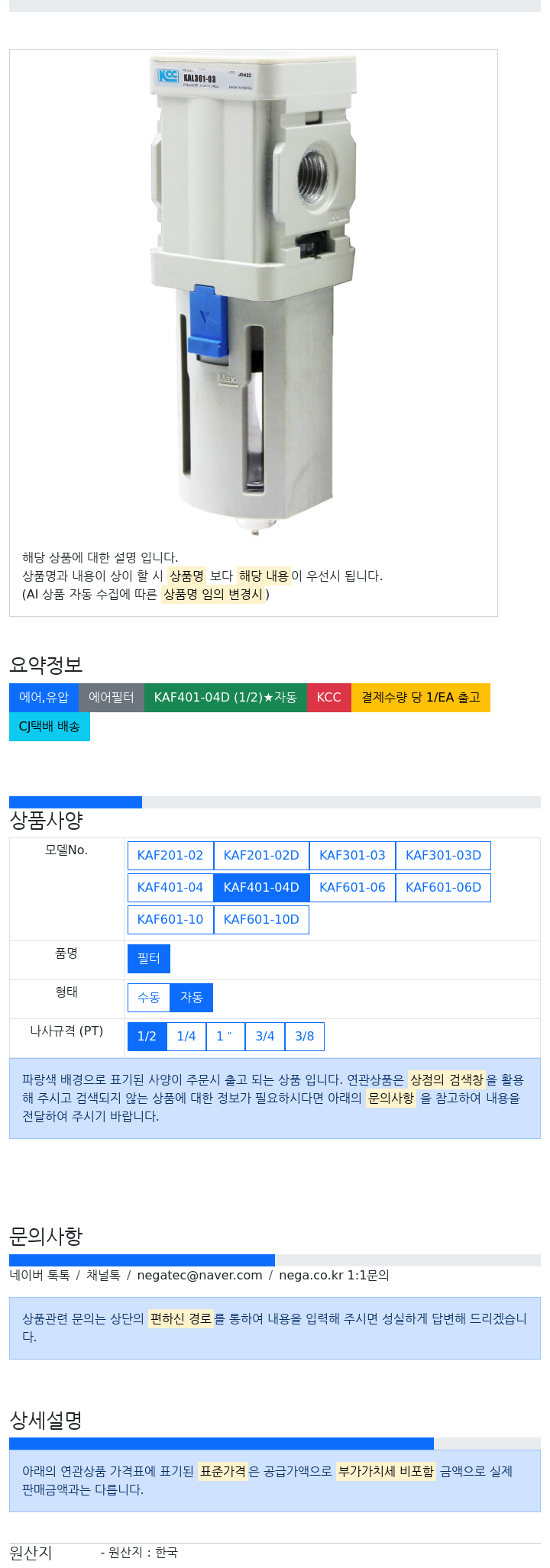Pick the KAF601-10D model
Image resolution: width=550 pixels, height=1568 pixels.
[261, 920]
